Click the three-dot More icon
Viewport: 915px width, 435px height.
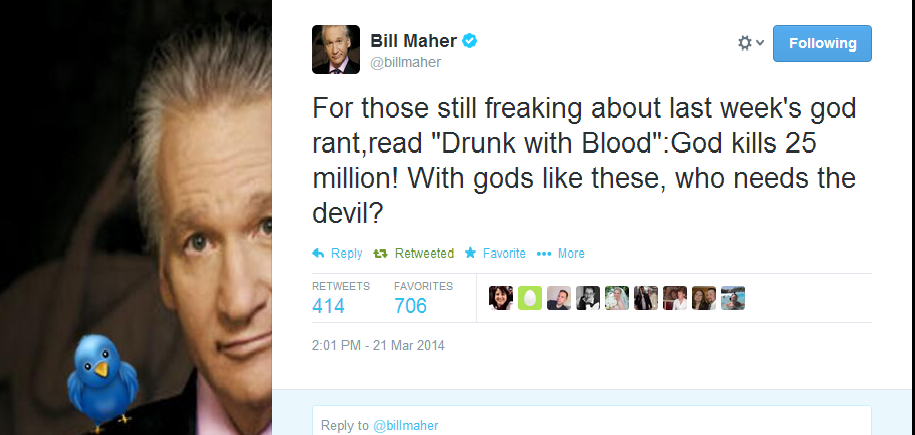tap(544, 253)
